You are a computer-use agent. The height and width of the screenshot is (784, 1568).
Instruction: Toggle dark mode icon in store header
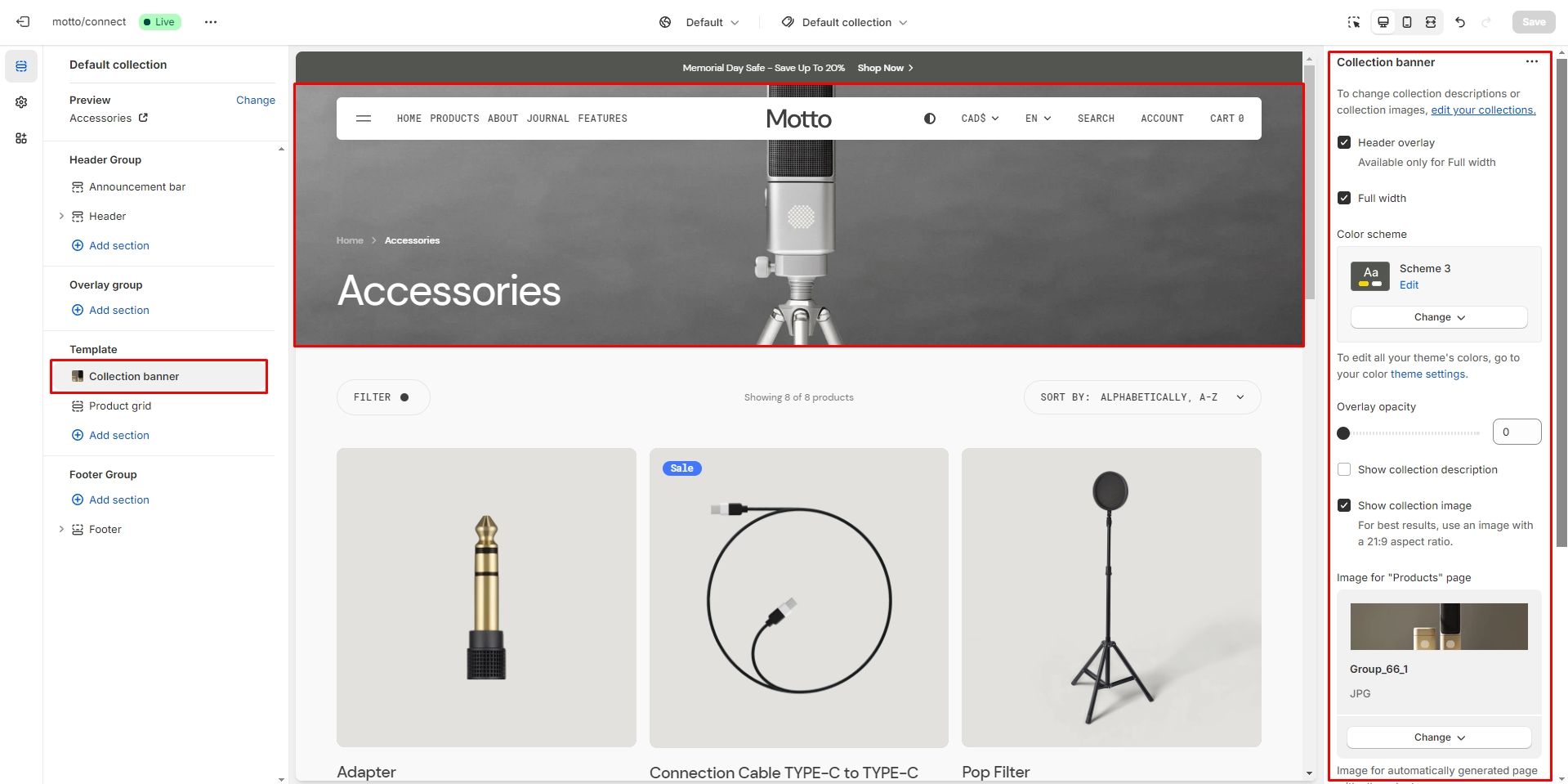[929, 119]
